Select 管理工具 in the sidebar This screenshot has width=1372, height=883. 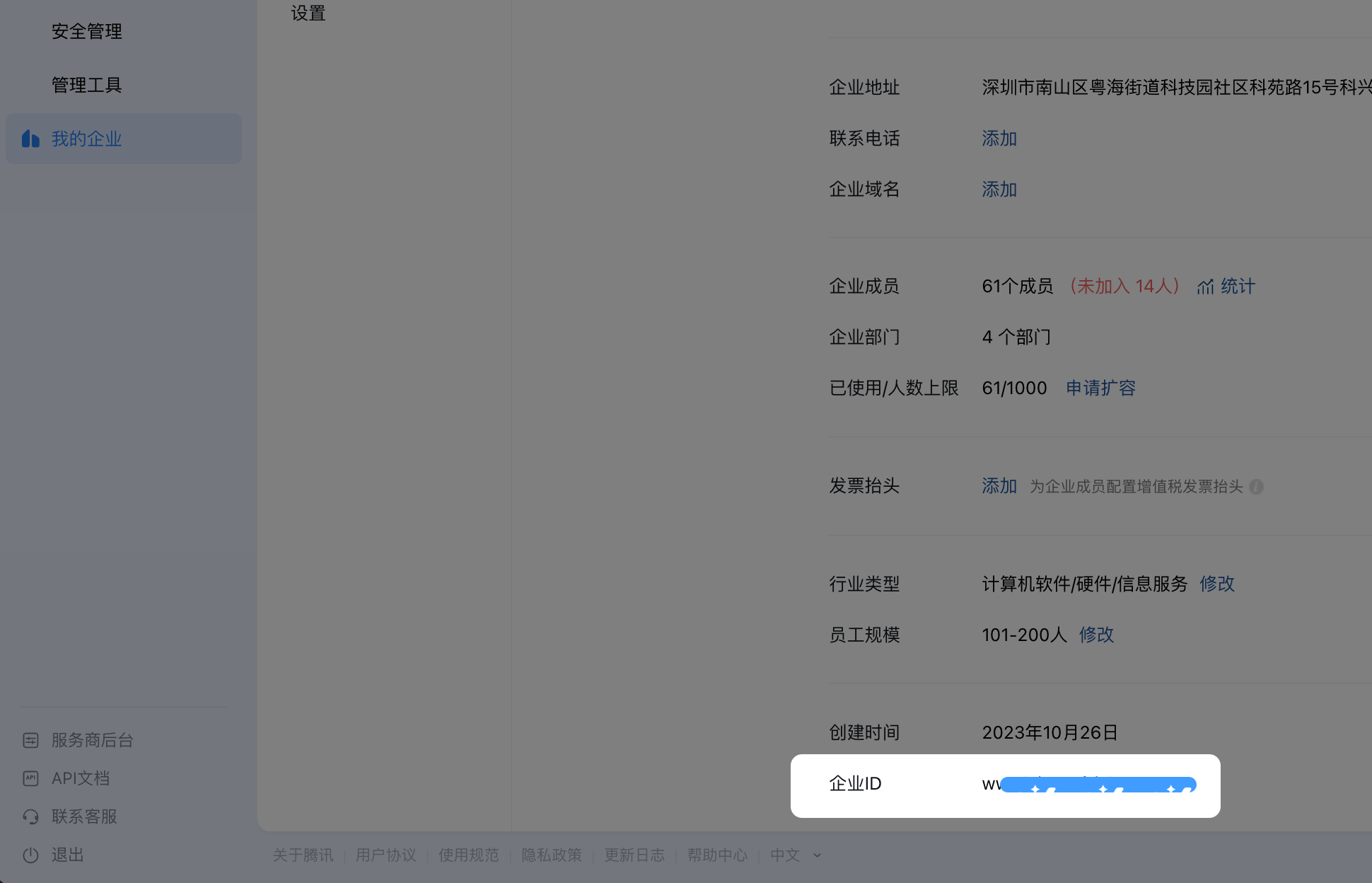point(86,85)
